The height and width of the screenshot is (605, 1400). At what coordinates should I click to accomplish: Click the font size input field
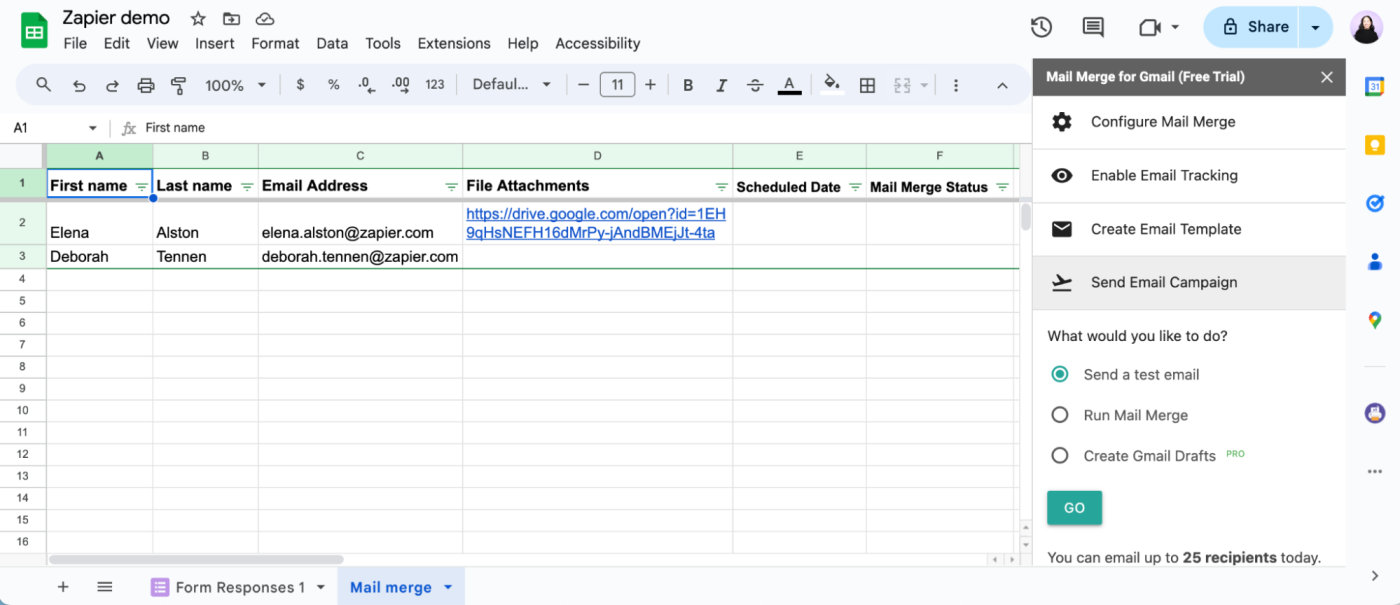click(x=617, y=85)
